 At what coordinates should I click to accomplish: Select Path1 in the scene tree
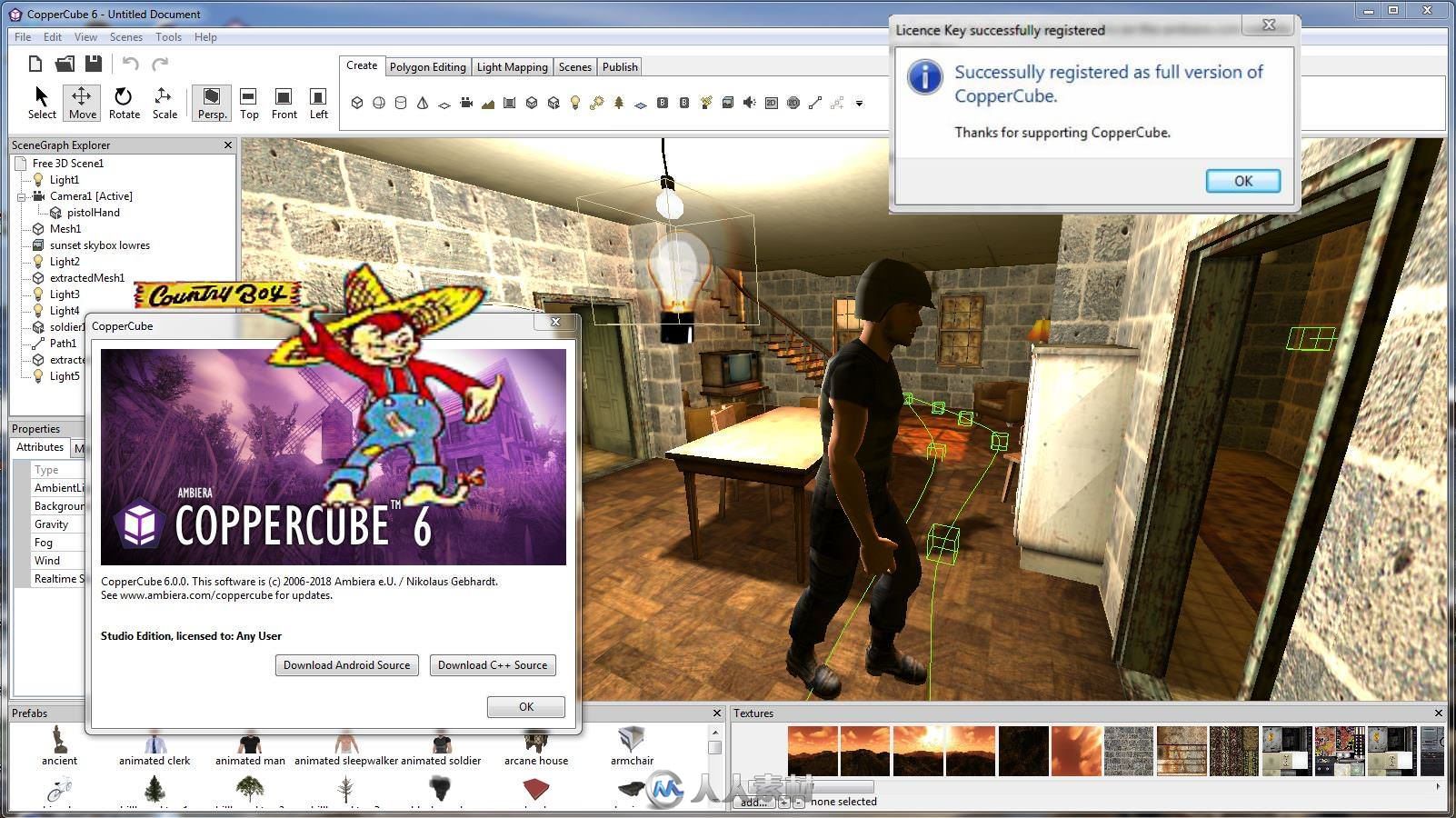[x=63, y=344]
